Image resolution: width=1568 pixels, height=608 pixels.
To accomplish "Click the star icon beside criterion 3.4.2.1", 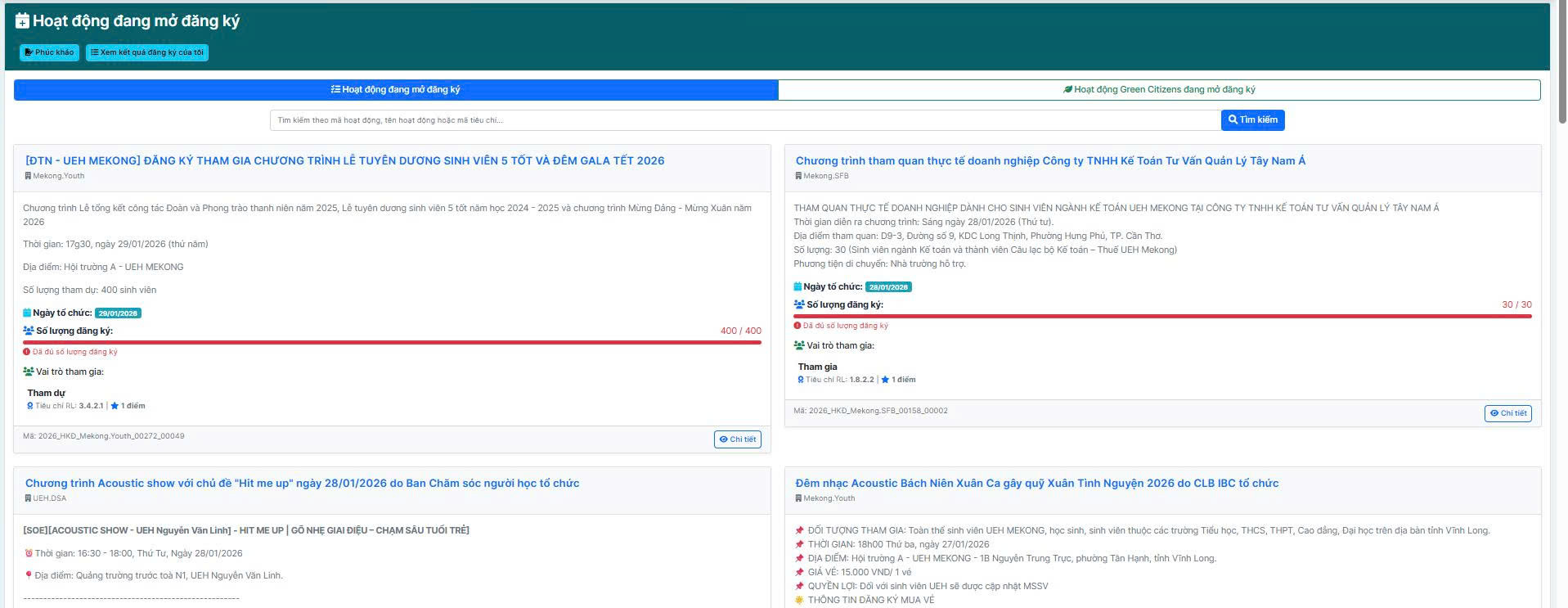I will 115,406.
